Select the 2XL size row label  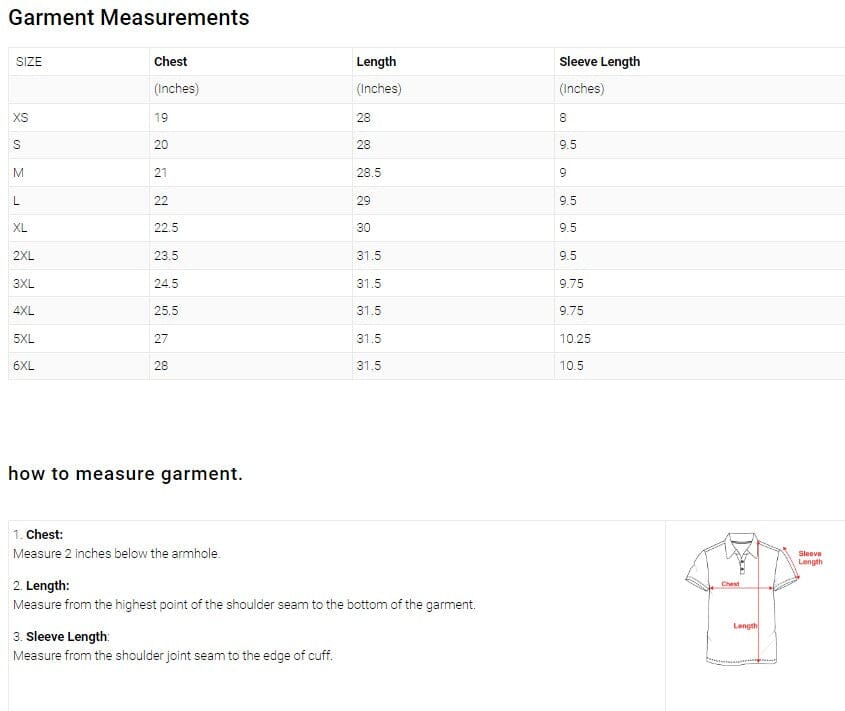click(x=24, y=256)
